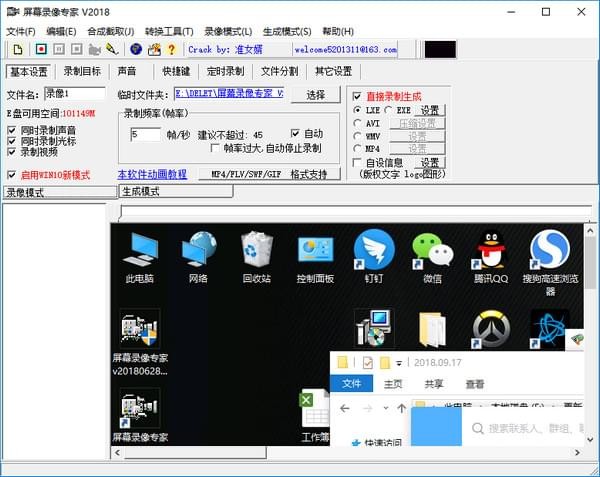Switch to the 快捷键 tab

click(176, 71)
